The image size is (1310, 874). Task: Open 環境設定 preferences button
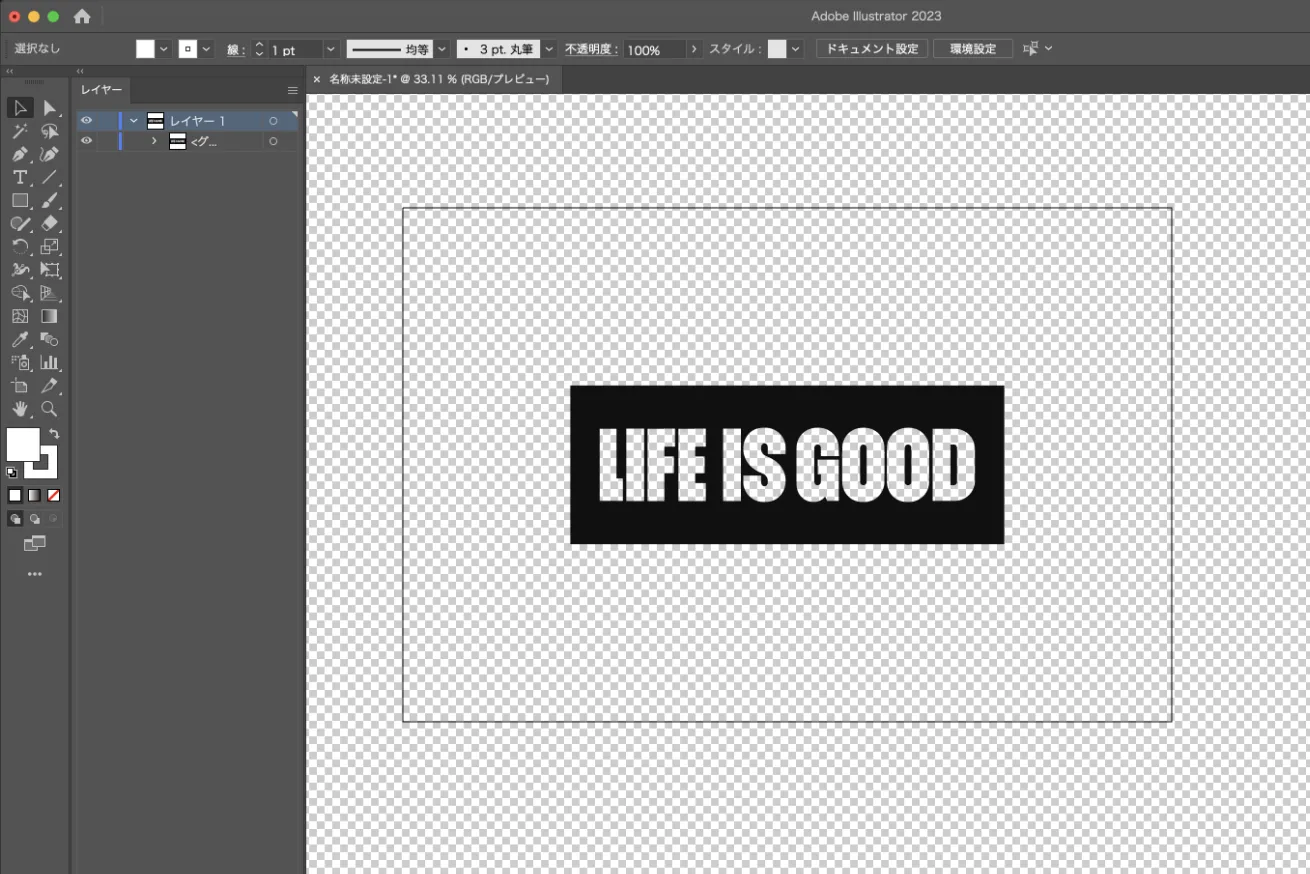click(972, 49)
